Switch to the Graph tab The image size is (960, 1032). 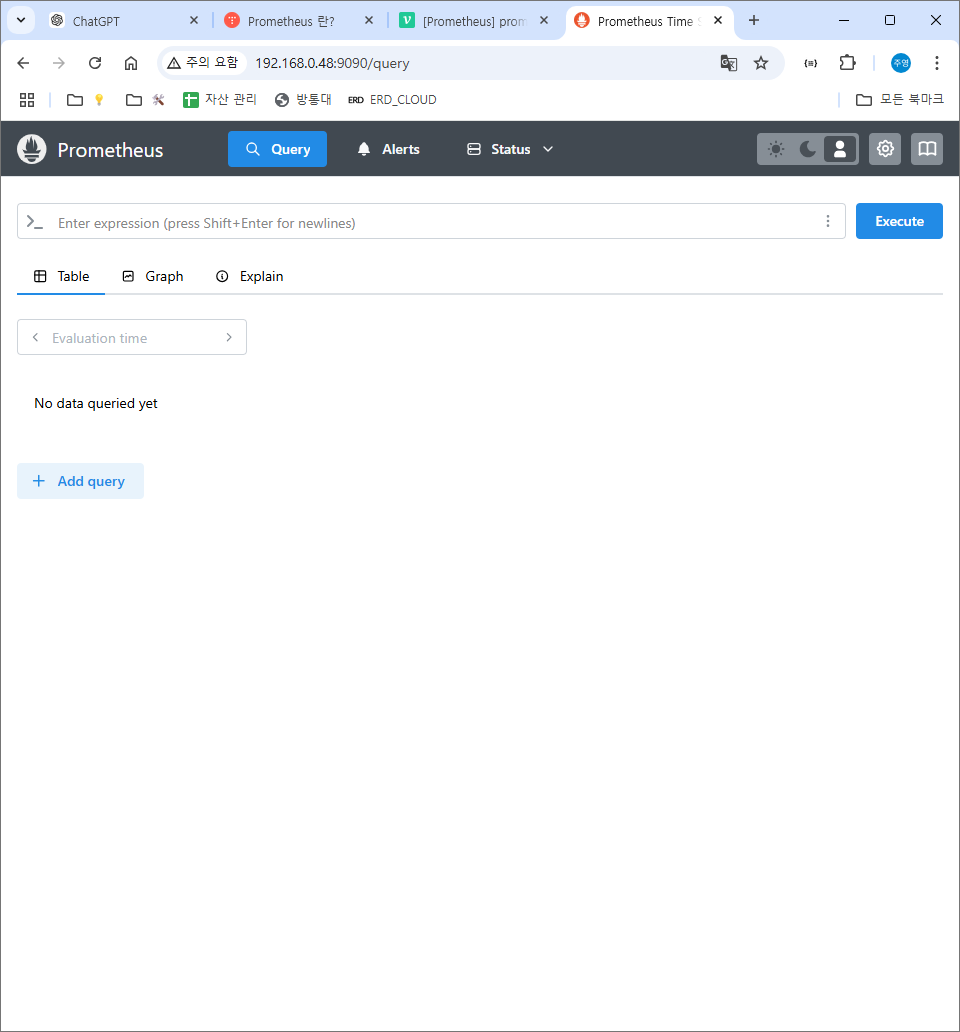tap(153, 276)
